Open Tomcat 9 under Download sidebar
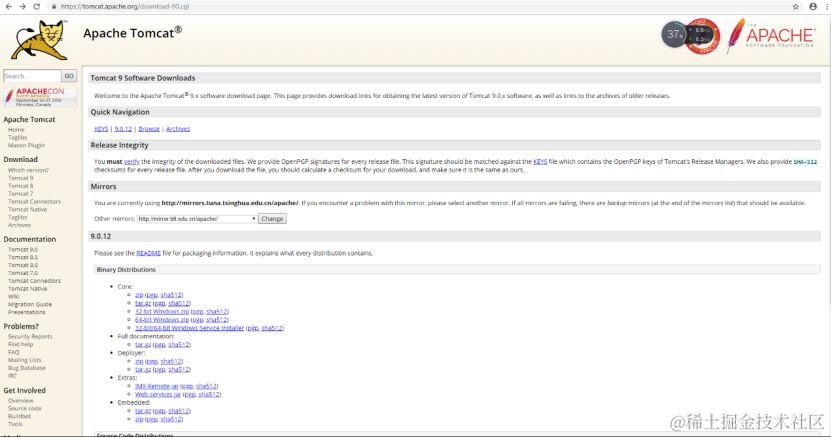The width and height of the screenshot is (831, 438). pyautogui.click(x=20, y=178)
